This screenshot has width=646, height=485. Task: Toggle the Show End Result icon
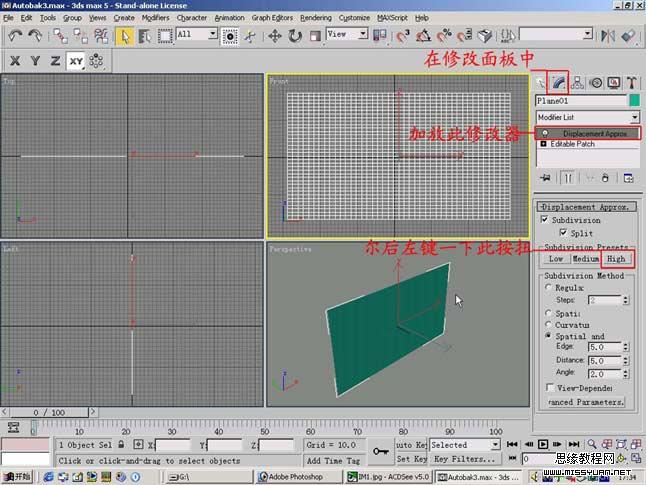[568, 178]
